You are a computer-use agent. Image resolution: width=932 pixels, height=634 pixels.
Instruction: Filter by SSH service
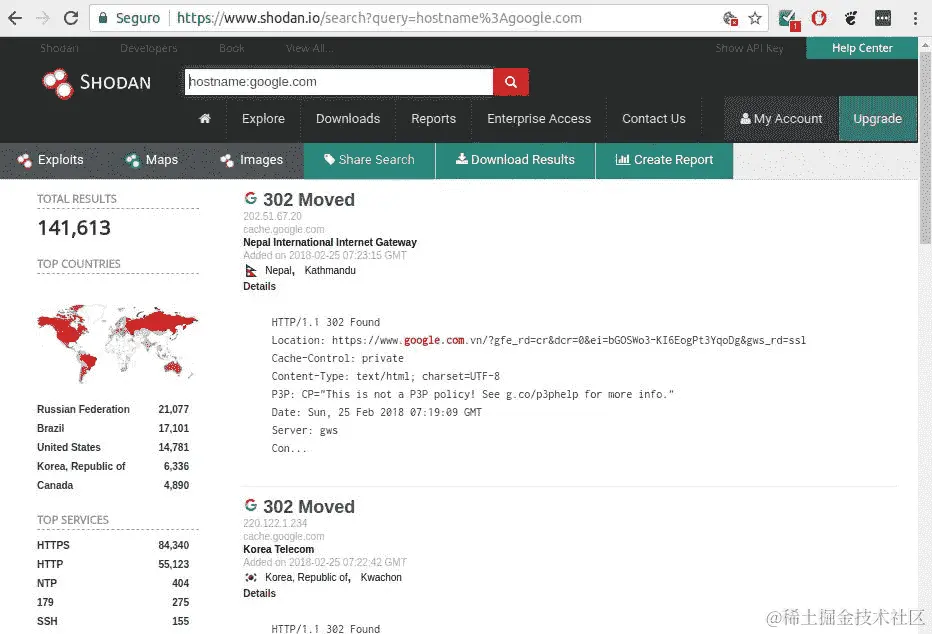48,622
